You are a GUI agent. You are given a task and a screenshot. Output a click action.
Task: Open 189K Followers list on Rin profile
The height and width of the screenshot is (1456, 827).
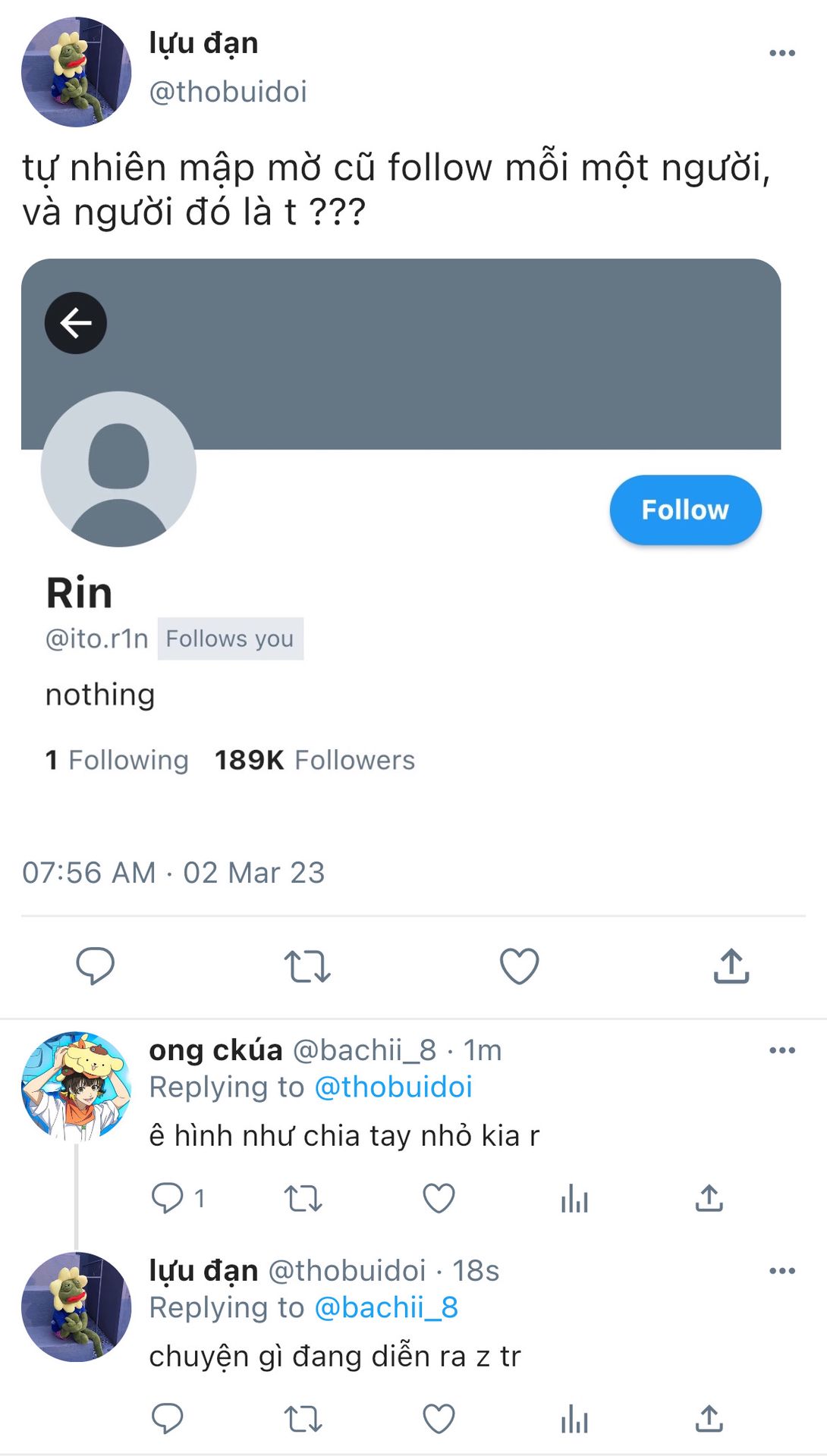tap(315, 760)
